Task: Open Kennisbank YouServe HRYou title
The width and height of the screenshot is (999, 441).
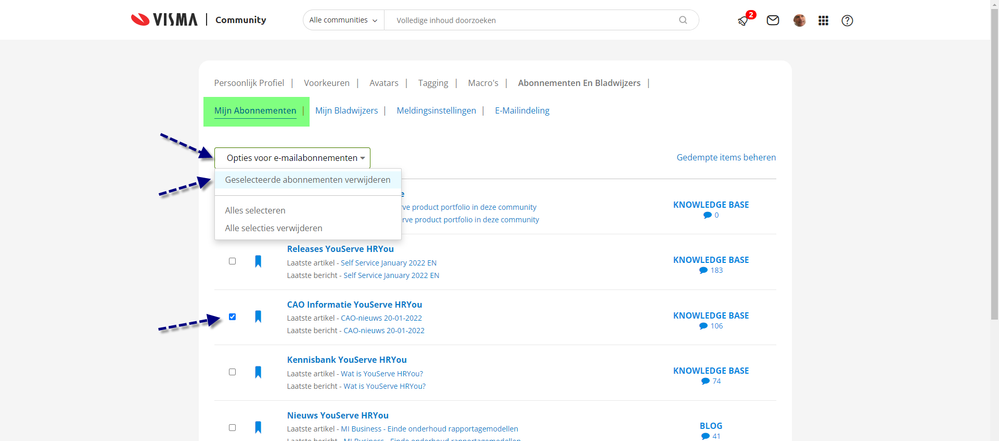Action: click(347, 360)
